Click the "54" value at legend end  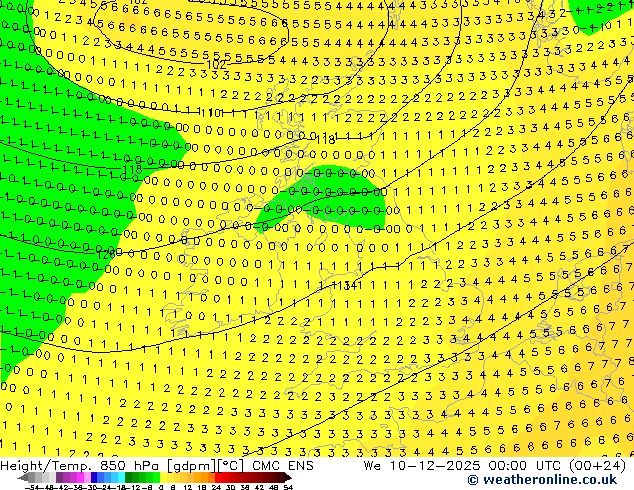pos(288,487)
